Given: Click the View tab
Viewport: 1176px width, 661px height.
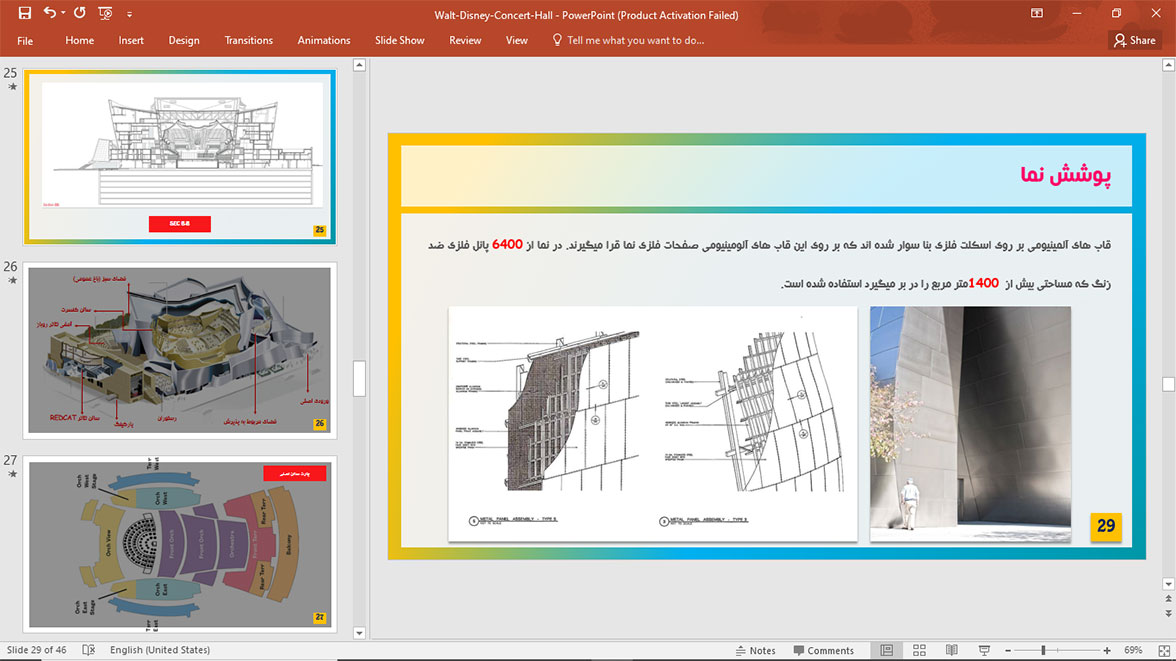Looking at the screenshot, I should [517, 41].
